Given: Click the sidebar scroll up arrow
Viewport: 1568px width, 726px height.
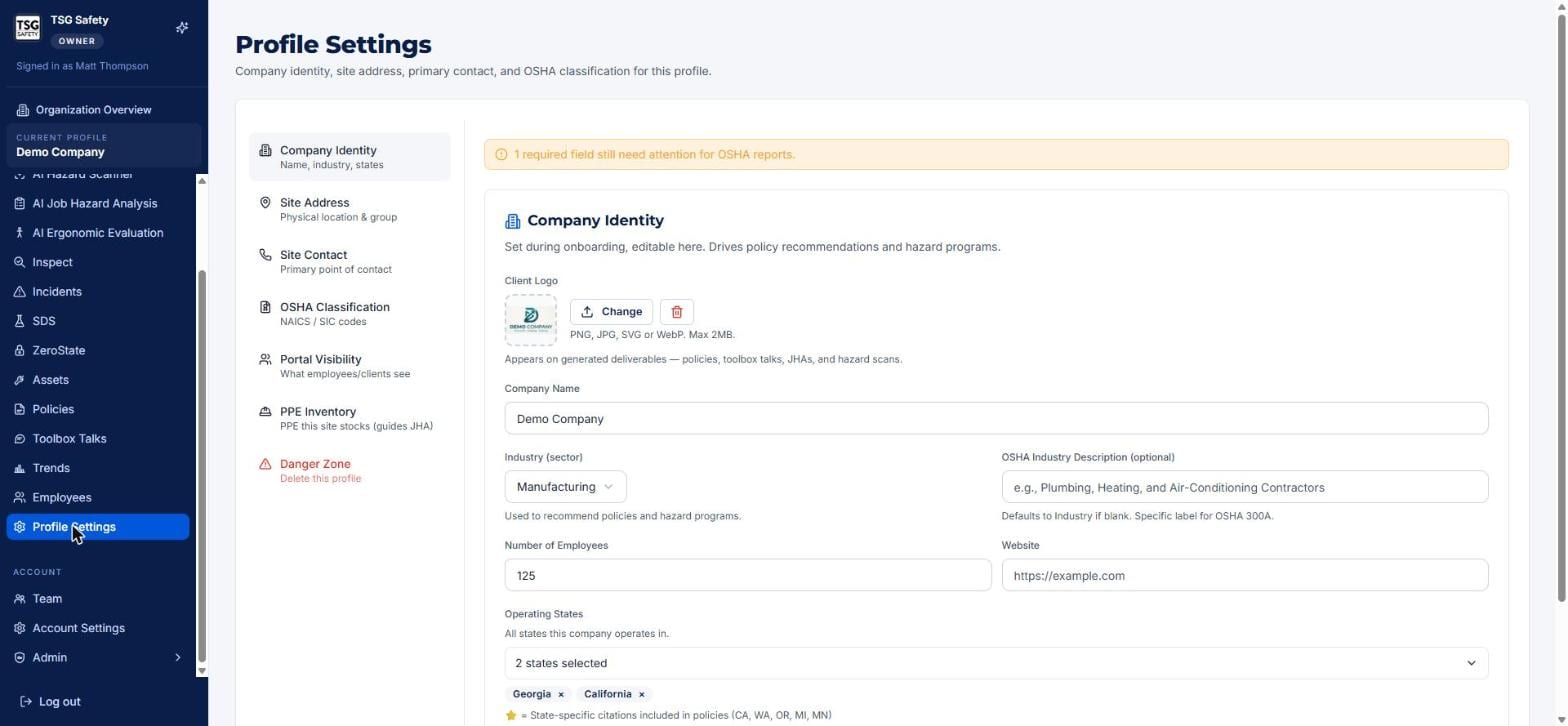Looking at the screenshot, I should (202, 181).
